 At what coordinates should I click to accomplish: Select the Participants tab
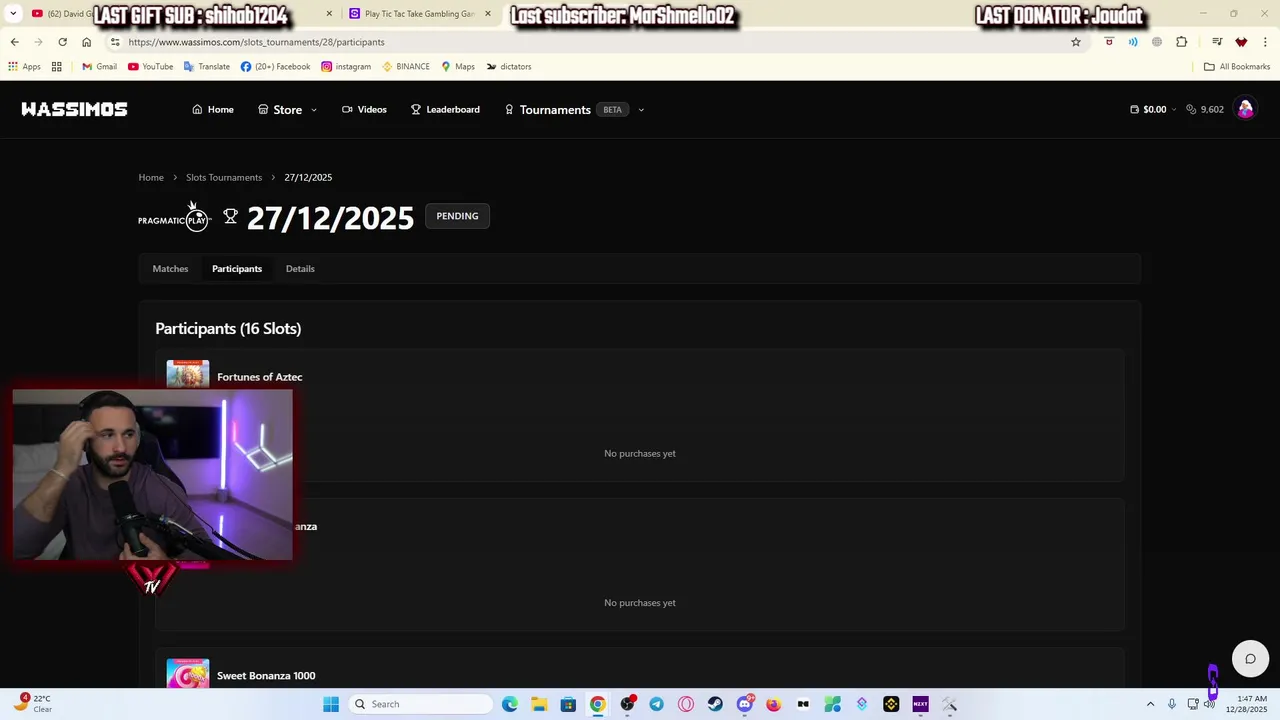pyautogui.click(x=237, y=268)
